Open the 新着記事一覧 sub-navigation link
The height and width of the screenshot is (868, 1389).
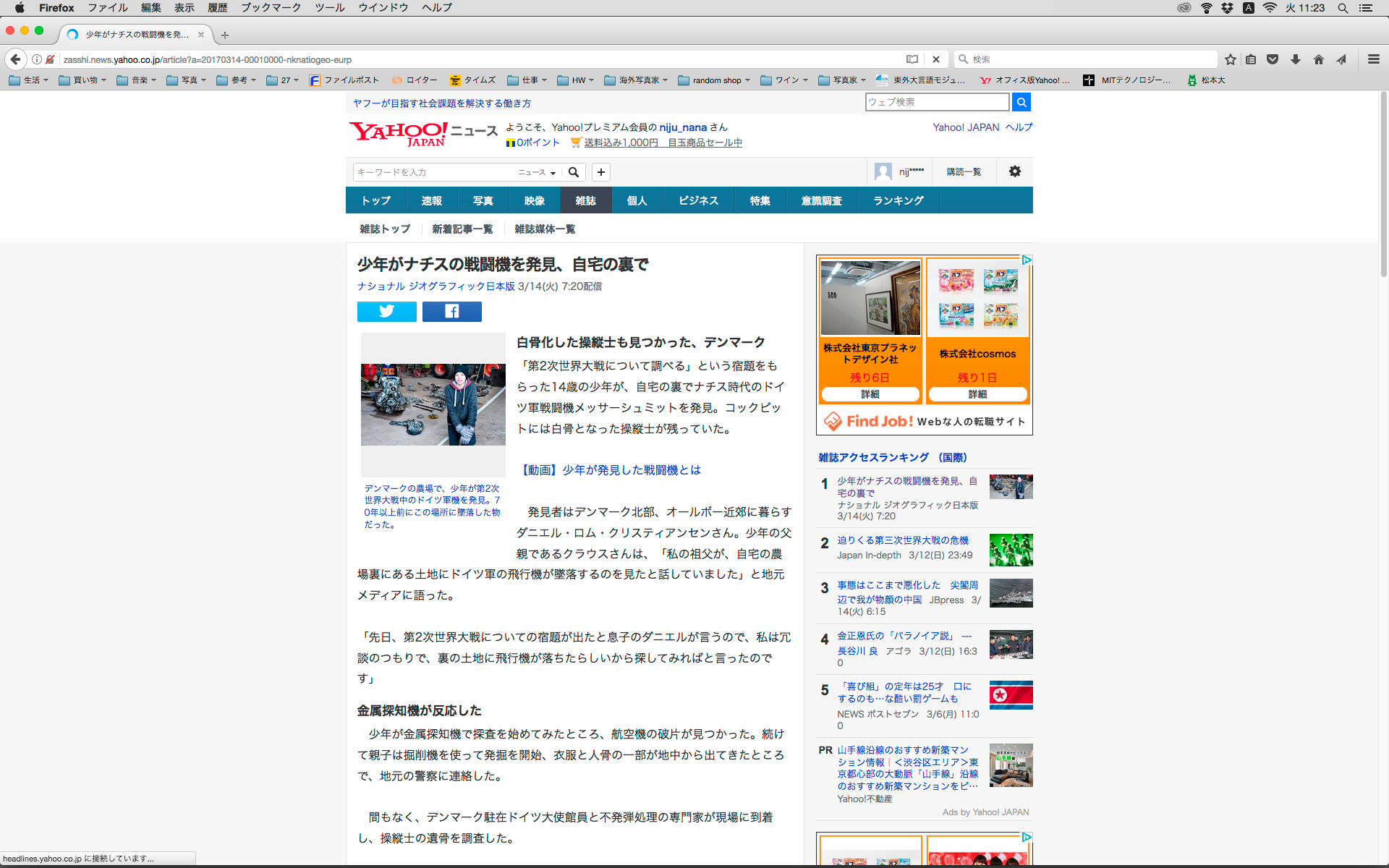click(462, 229)
